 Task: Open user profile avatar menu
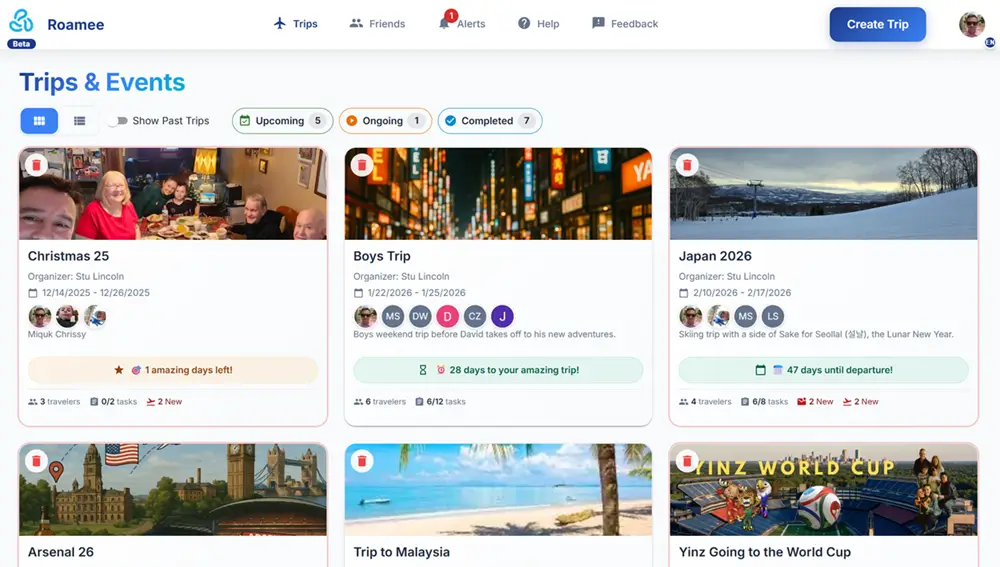(x=971, y=25)
